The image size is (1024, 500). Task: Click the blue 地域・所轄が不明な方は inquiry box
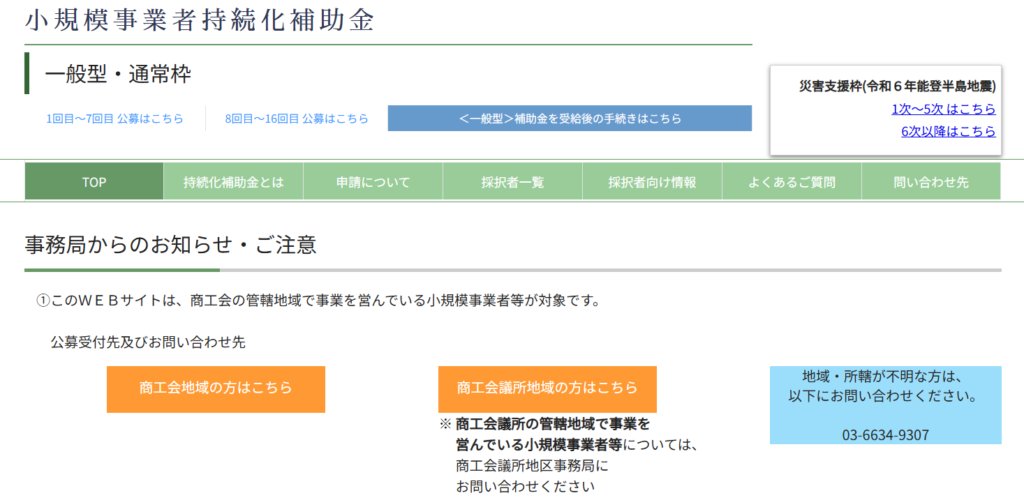885,395
